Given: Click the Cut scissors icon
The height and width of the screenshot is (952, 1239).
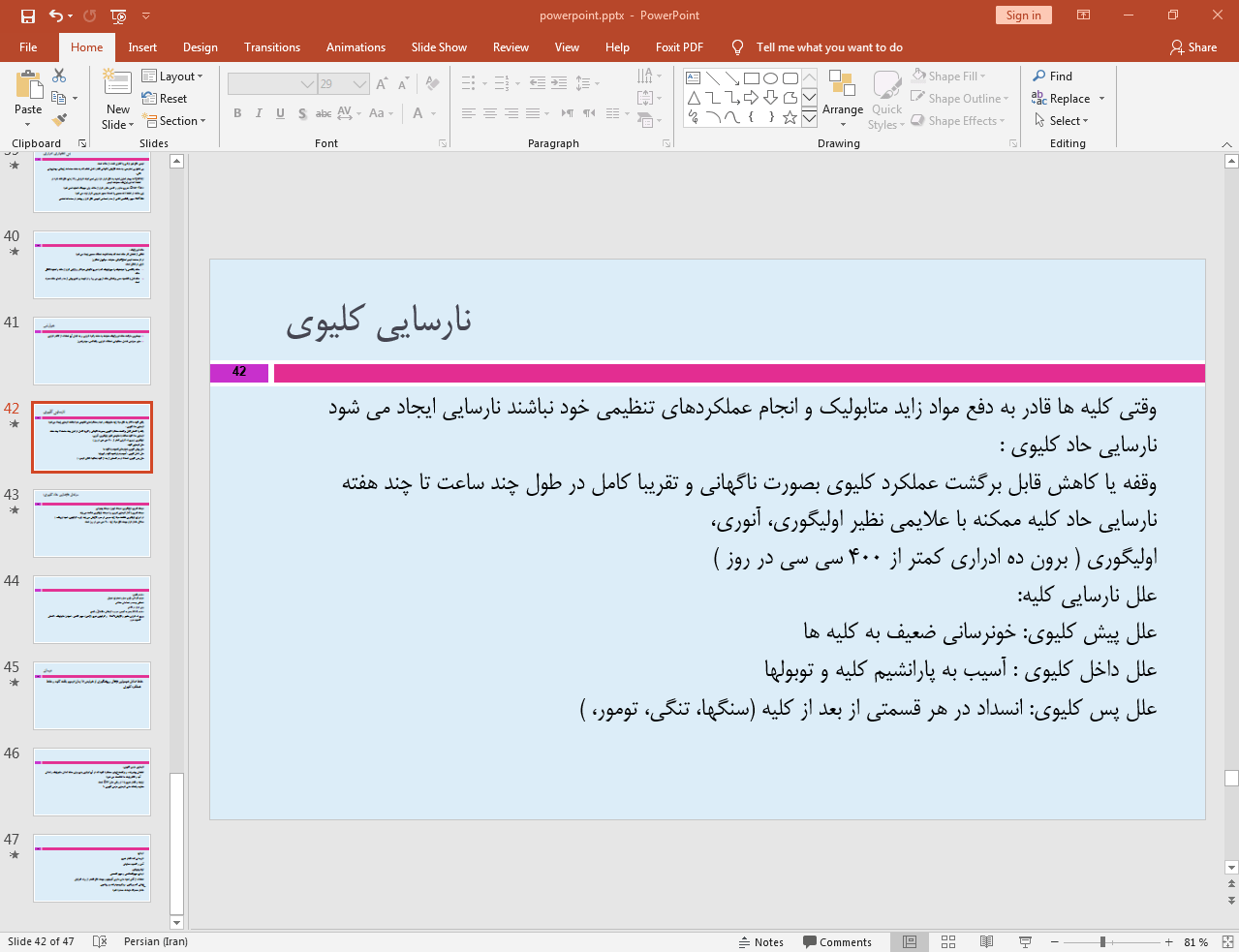Looking at the screenshot, I should pos(59,76).
